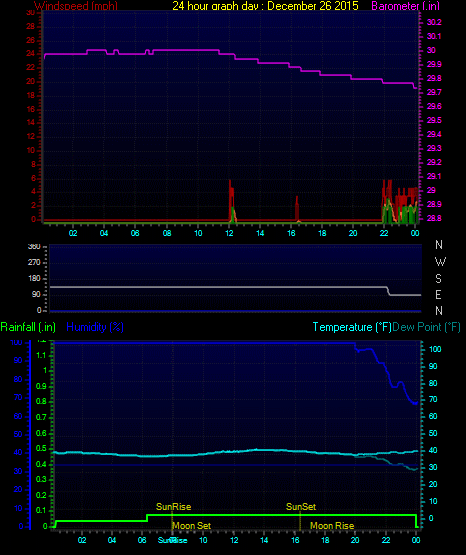Click the Windspeed (mph) axis title
The width and height of the screenshot is (466, 555).
(x=75, y=6)
